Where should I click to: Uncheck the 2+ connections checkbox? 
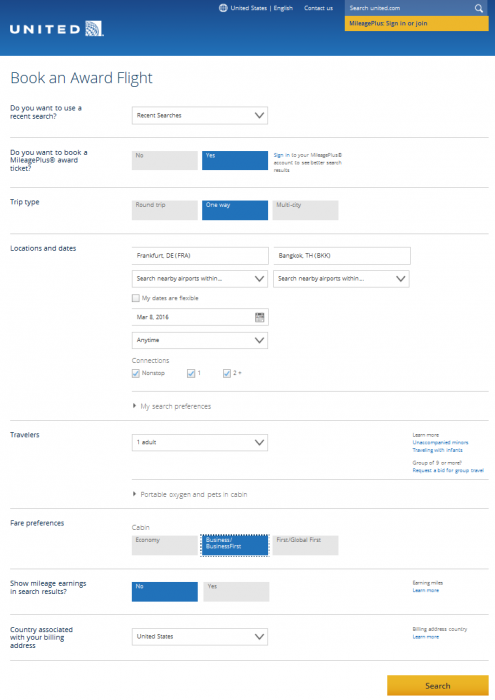[227, 373]
